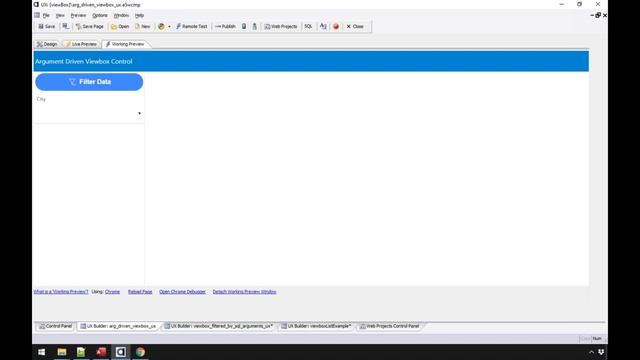Open the Window menu
Screen dimensions: 640x360
pyautogui.click(x=121, y=16)
